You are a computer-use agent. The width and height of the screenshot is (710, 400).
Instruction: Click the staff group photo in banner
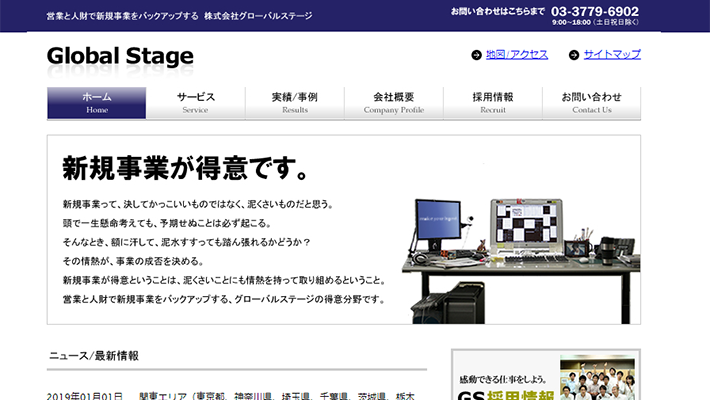[597, 380]
